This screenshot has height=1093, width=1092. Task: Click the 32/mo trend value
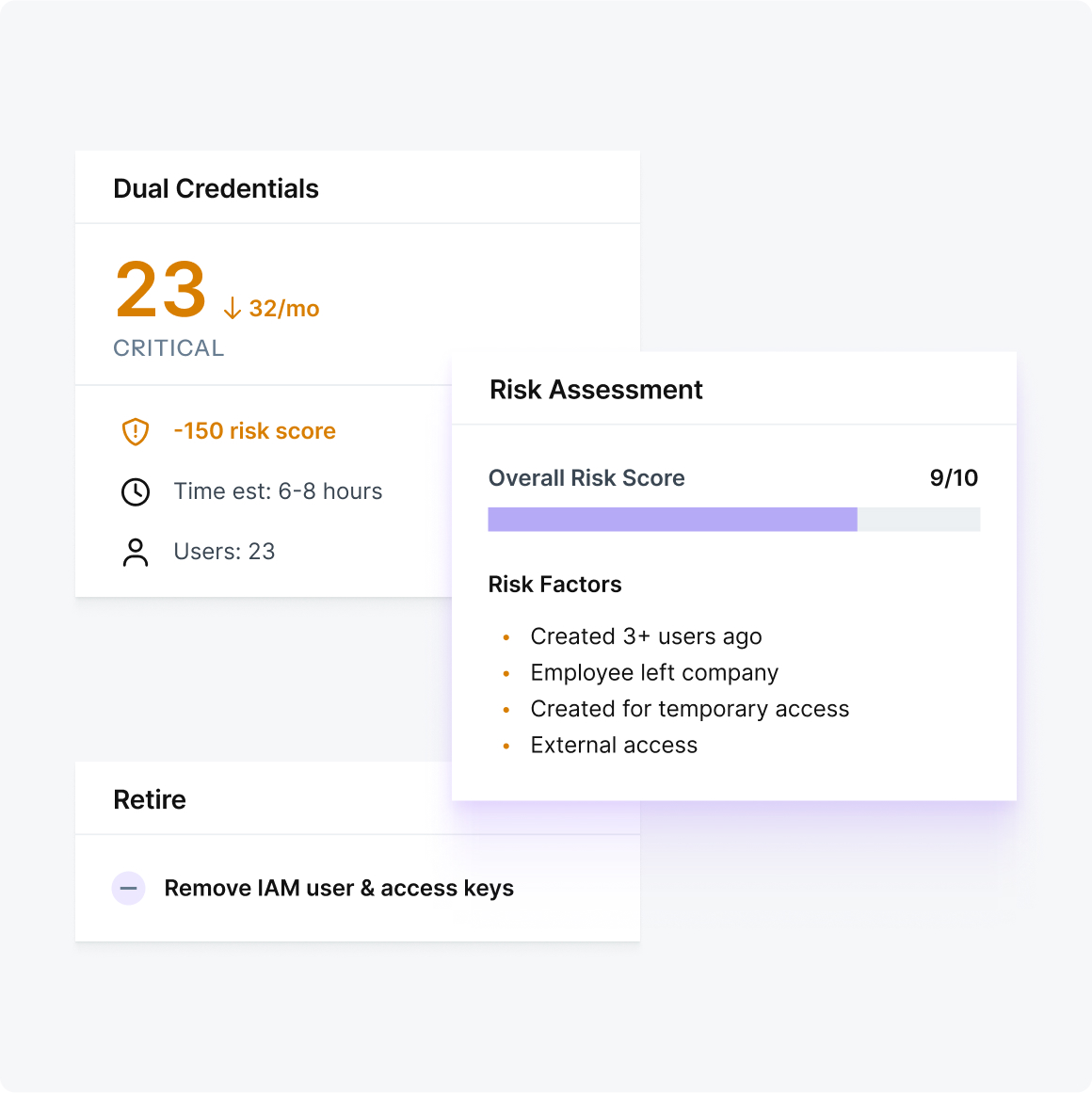pos(284,309)
